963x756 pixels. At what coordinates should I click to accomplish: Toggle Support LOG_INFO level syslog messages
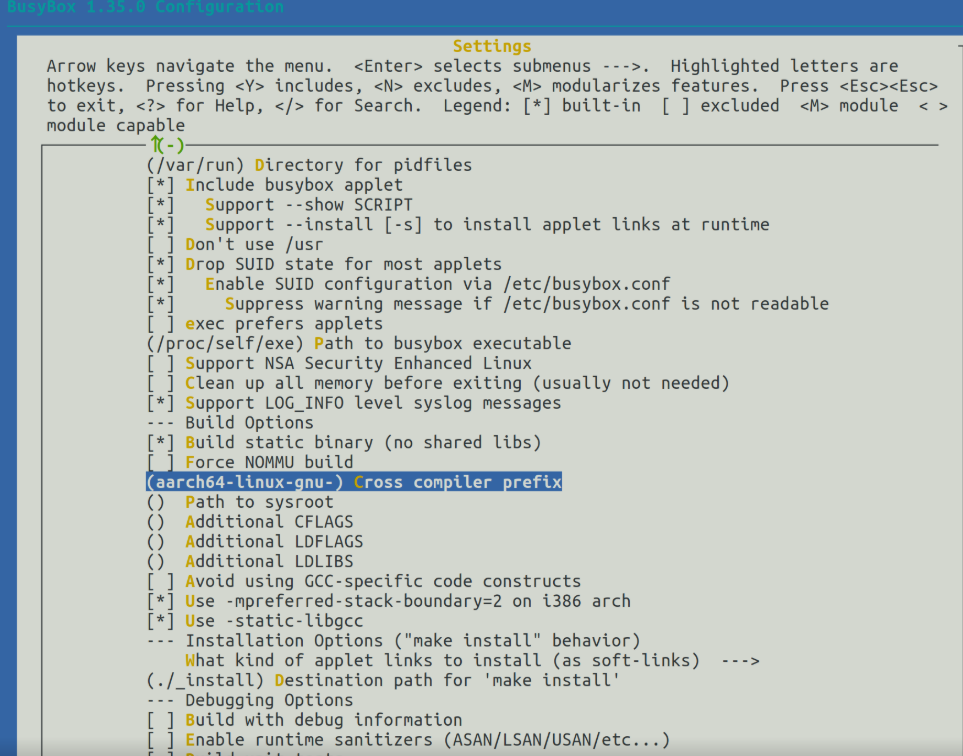354,403
